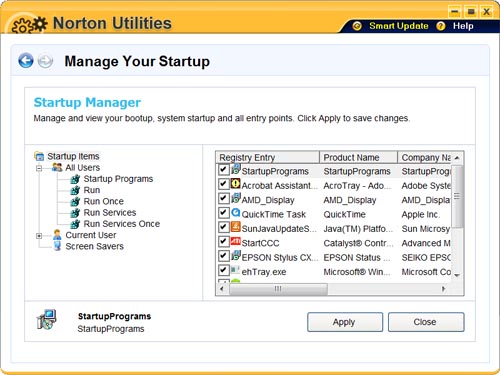This screenshot has width=500, height=375.
Task: Click the Startup Items folder icon
Action: coord(39,156)
